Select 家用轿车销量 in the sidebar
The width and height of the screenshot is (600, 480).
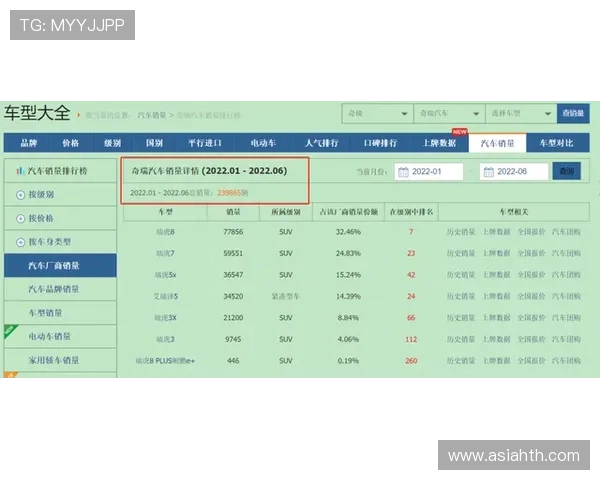point(60,360)
